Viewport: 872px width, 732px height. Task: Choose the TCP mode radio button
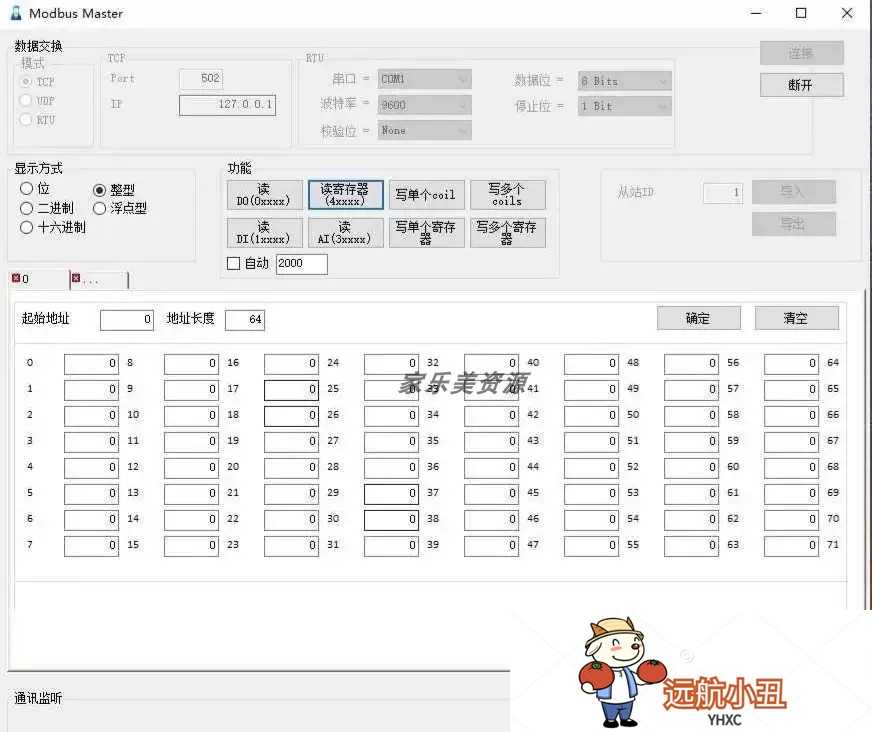tap(26, 82)
